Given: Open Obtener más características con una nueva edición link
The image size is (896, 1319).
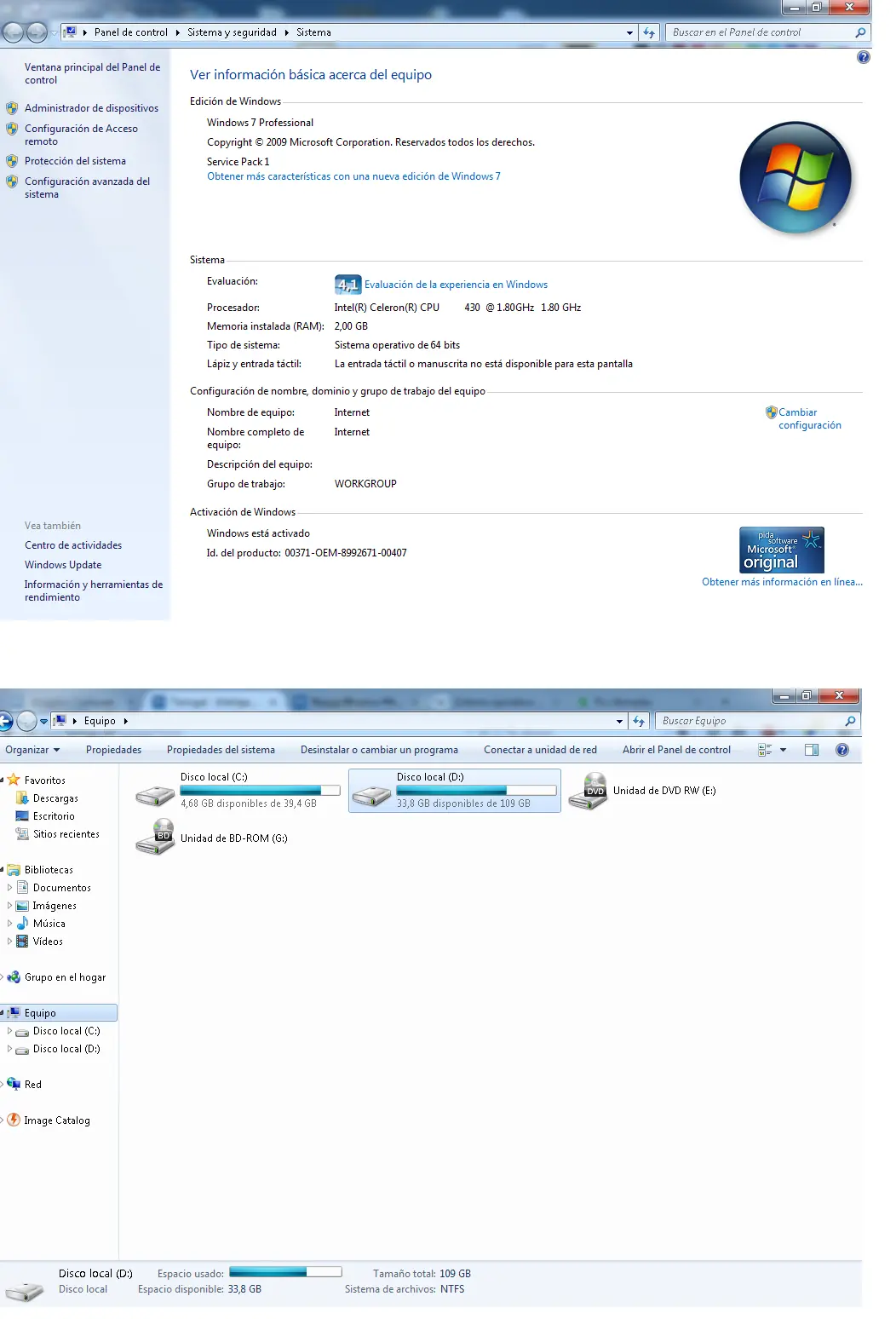Looking at the screenshot, I should click(353, 176).
